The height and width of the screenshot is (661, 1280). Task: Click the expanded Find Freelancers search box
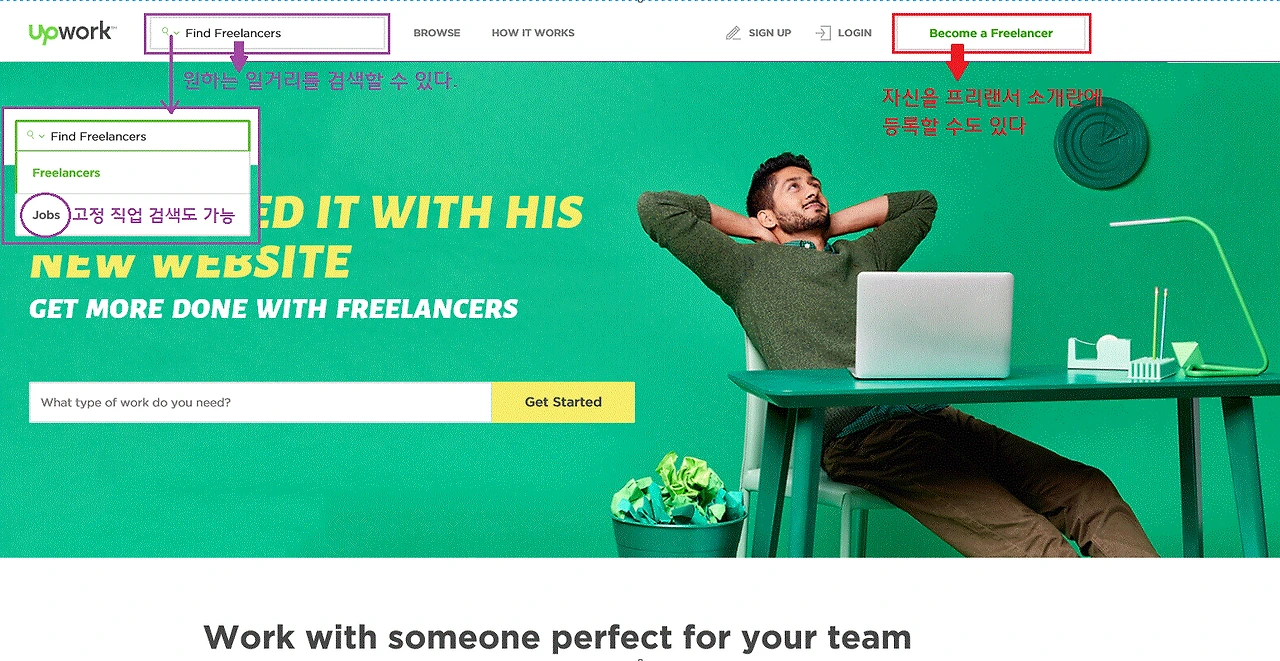[x=132, y=136]
